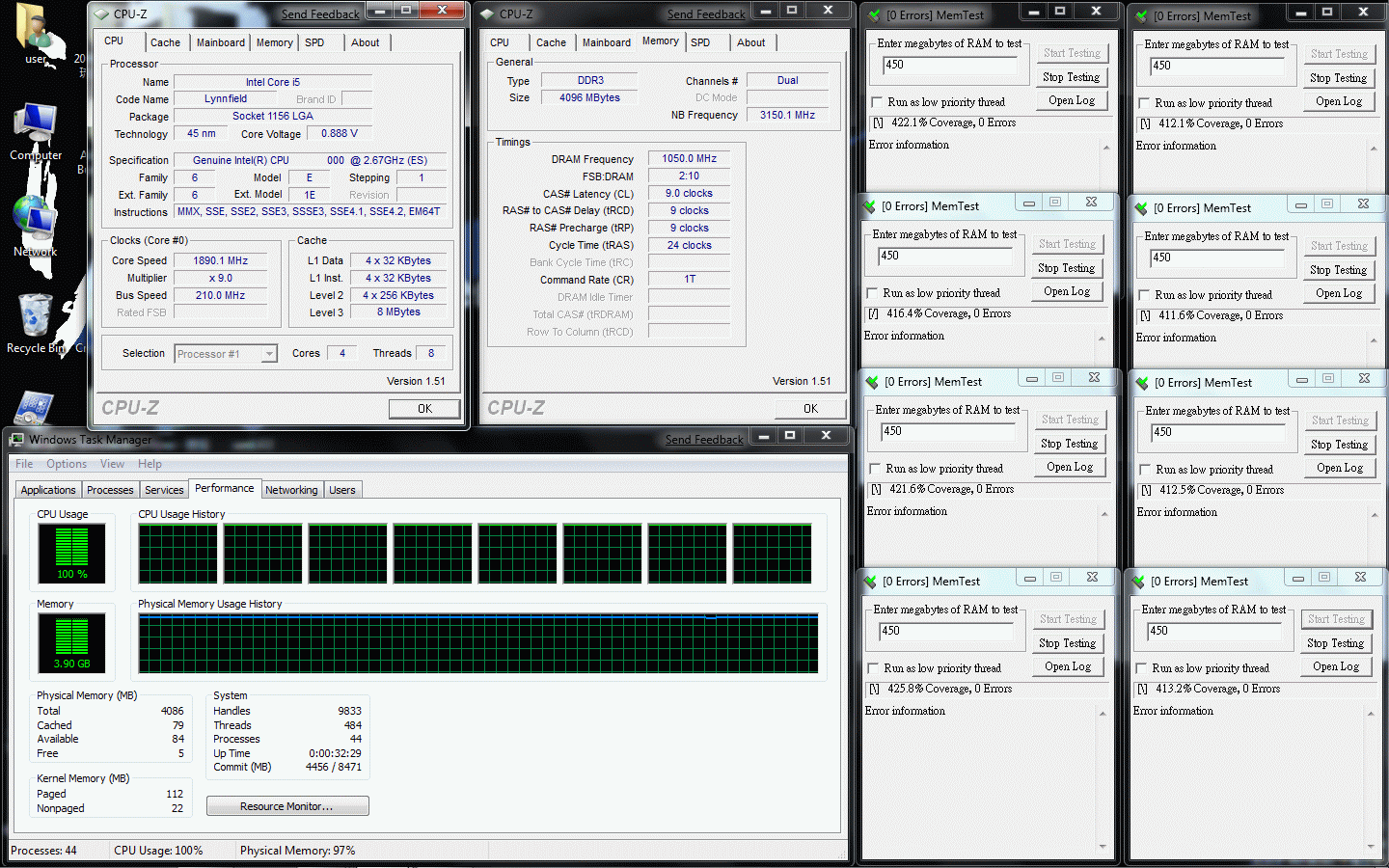The width and height of the screenshot is (1389, 868).
Task: Switch to Cache tab in left CPU-Z window
Action: pyautogui.click(x=165, y=42)
